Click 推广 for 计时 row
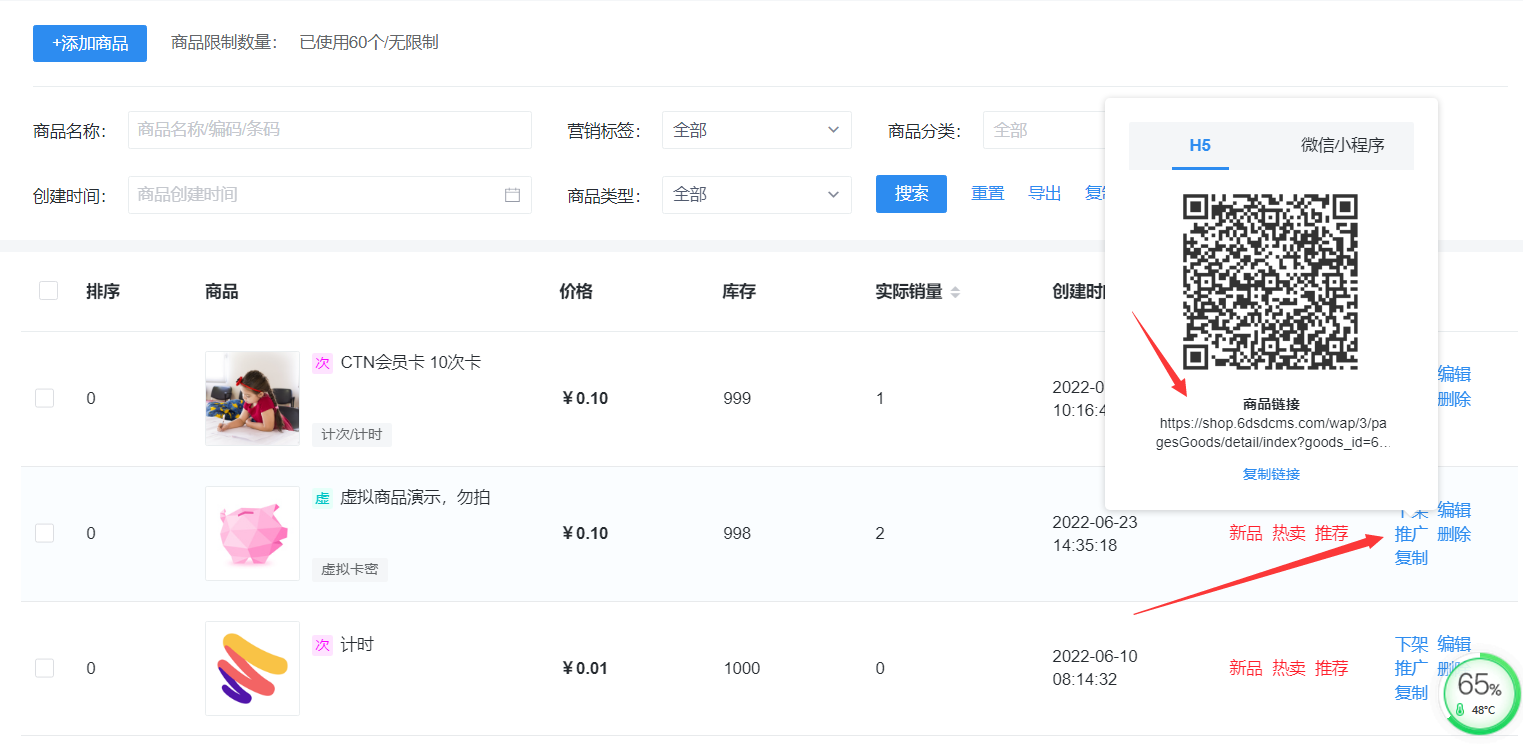Image resolution: width=1523 pixels, height=744 pixels. pos(1411,668)
